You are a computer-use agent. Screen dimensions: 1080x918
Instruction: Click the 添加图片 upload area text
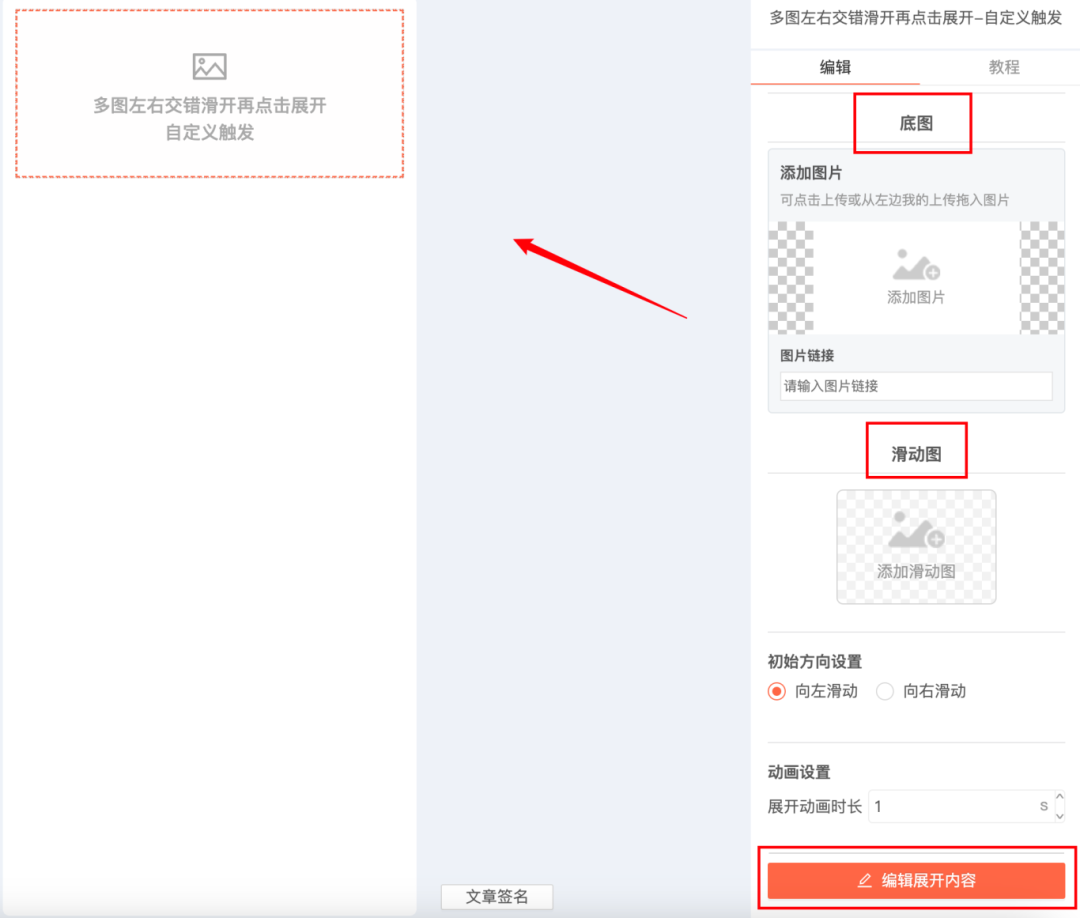(916, 298)
